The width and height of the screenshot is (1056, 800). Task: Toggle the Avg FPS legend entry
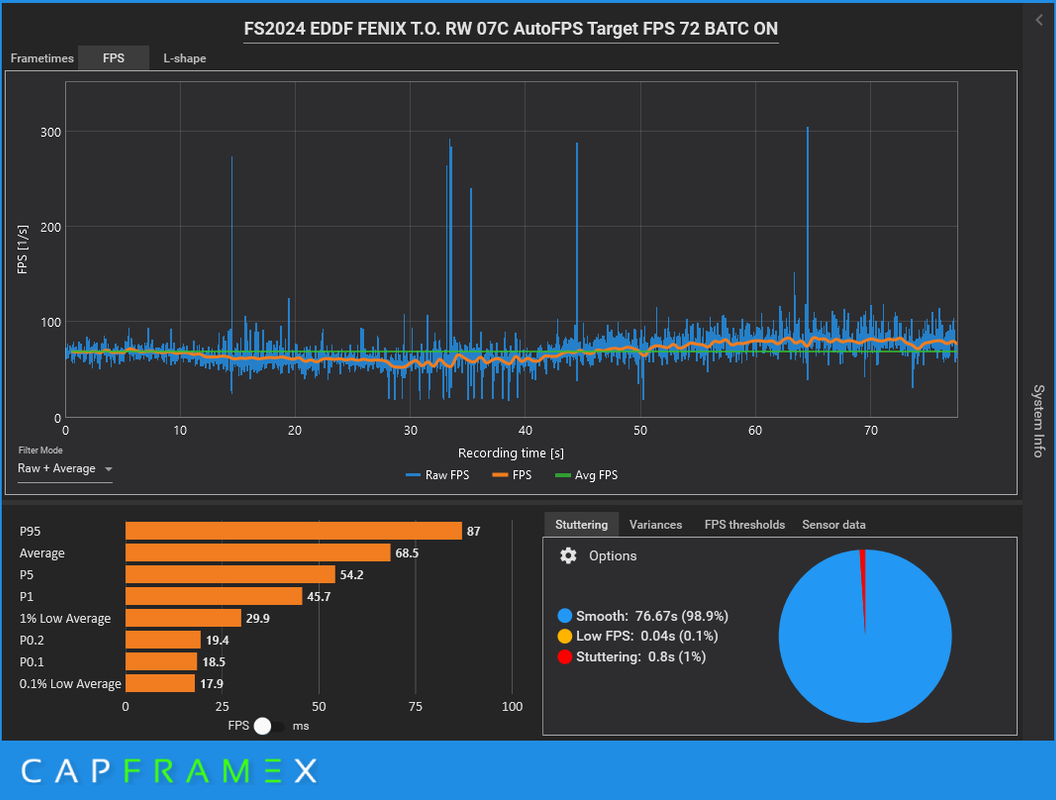[586, 475]
